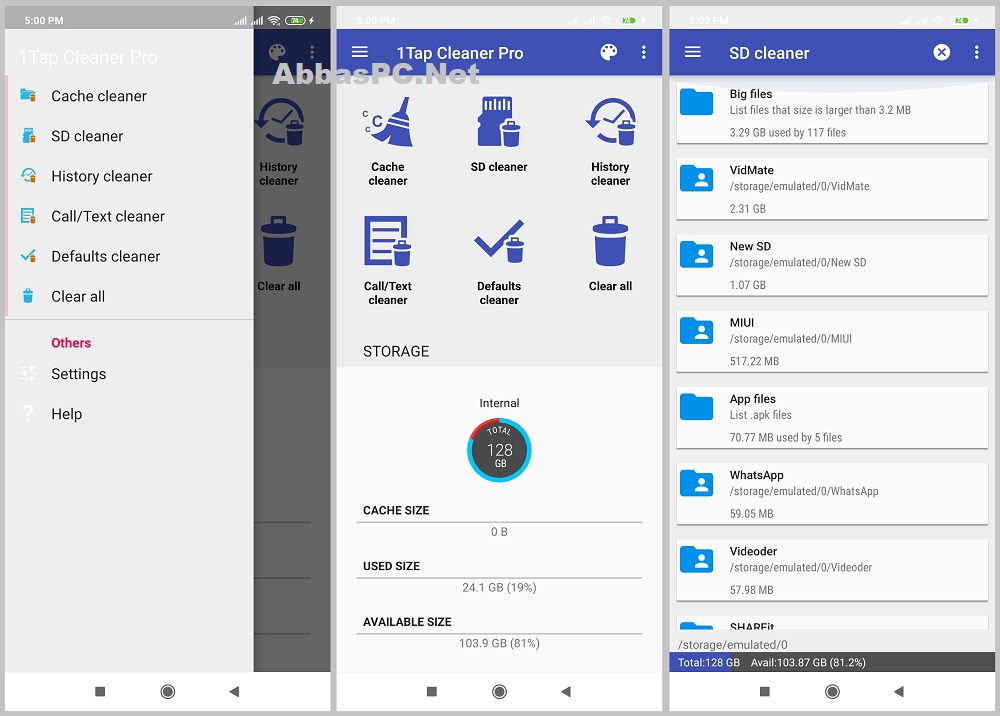Open Help from the sidebar
Image resolution: width=1000 pixels, height=716 pixels.
[66, 413]
